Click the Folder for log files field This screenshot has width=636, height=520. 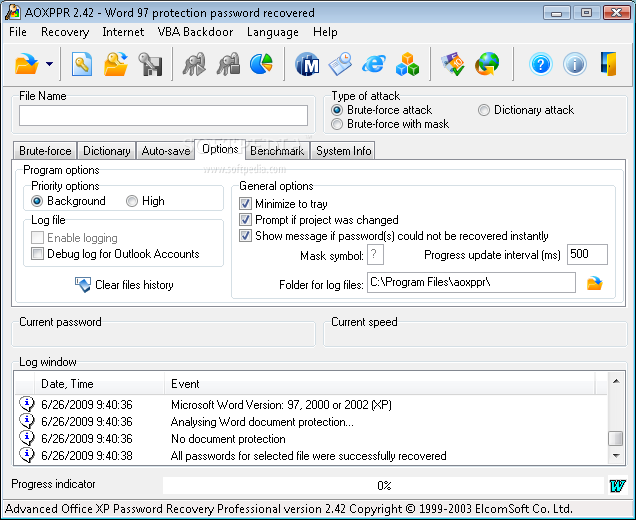471,282
